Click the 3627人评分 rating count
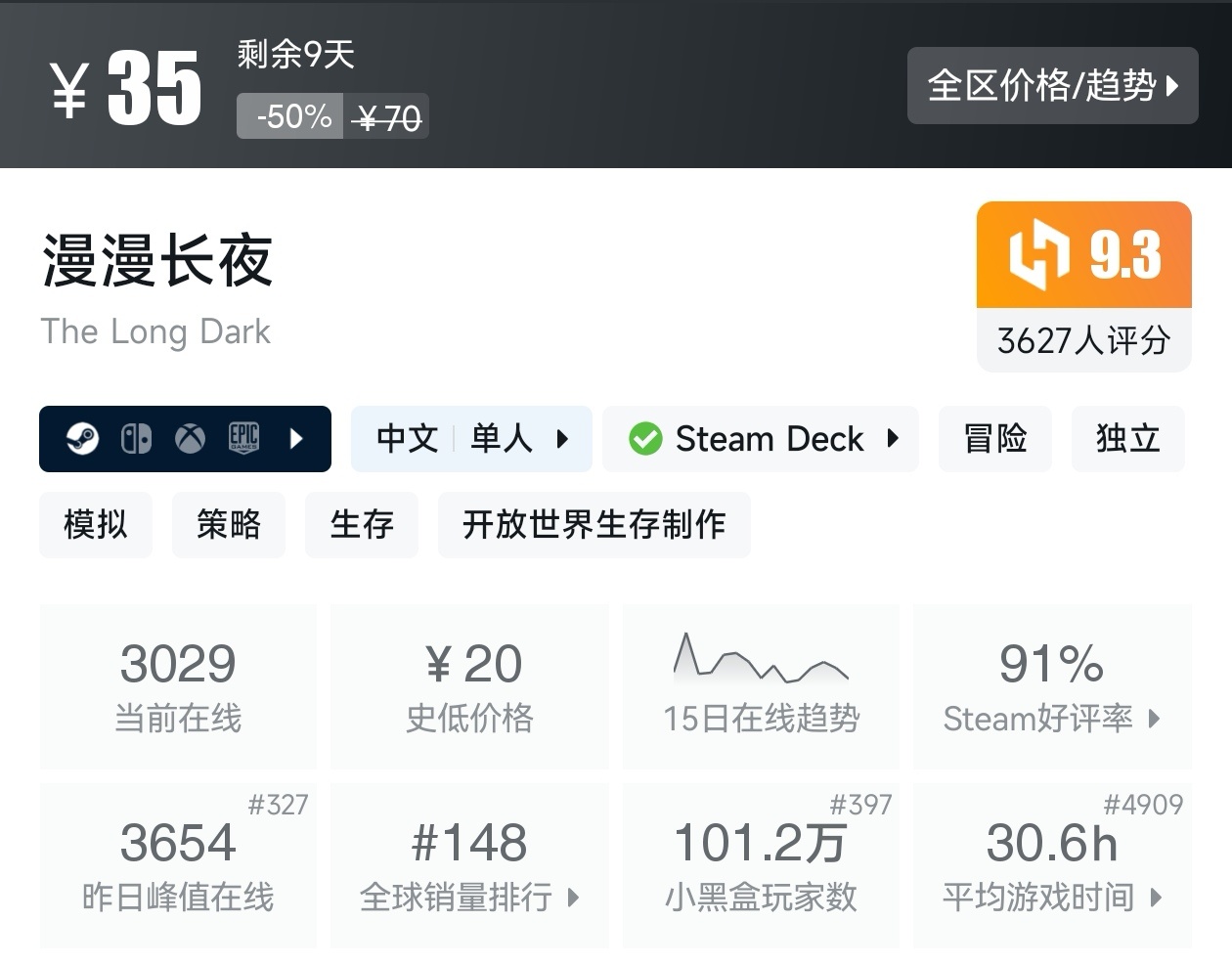The image size is (1232, 965). click(x=1083, y=340)
